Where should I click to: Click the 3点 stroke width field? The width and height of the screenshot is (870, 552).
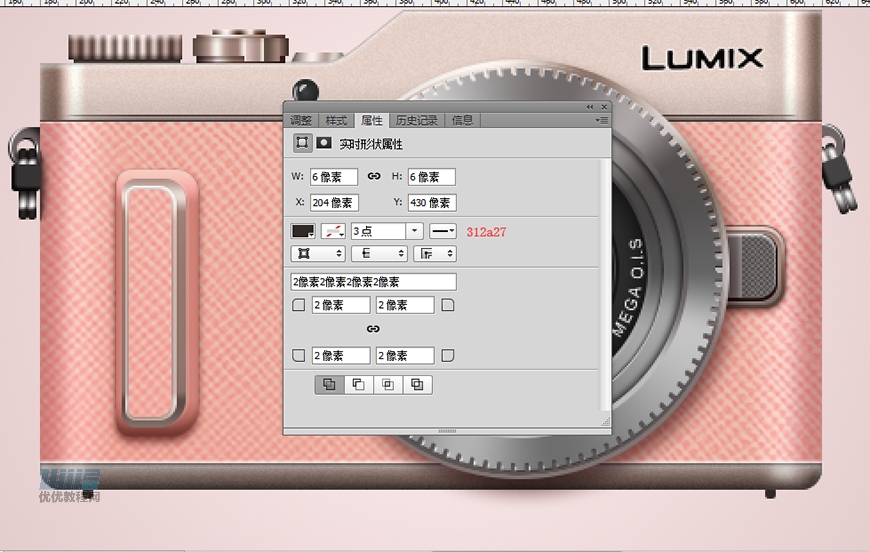point(378,231)
